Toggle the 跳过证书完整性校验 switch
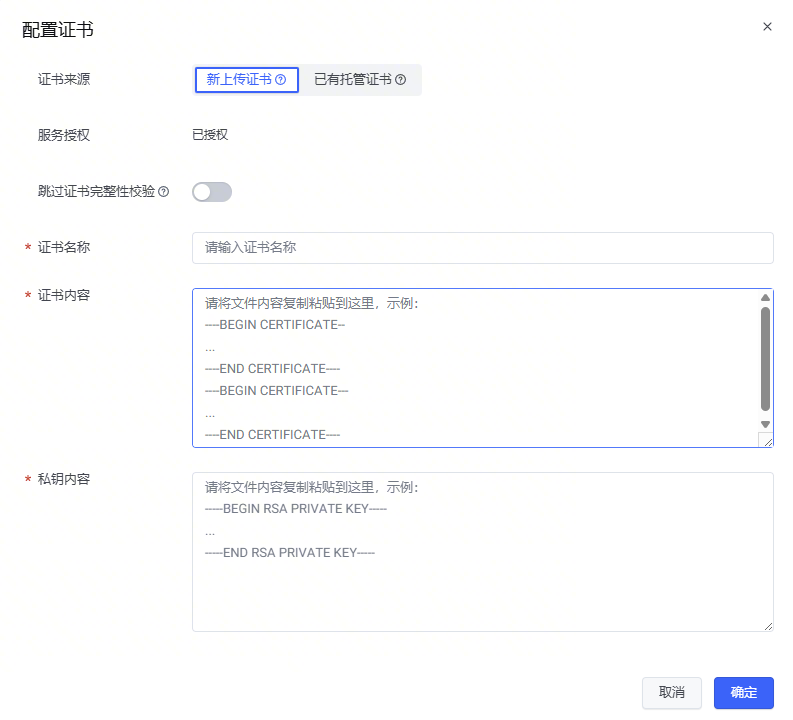793x720 pixels. 212,192
